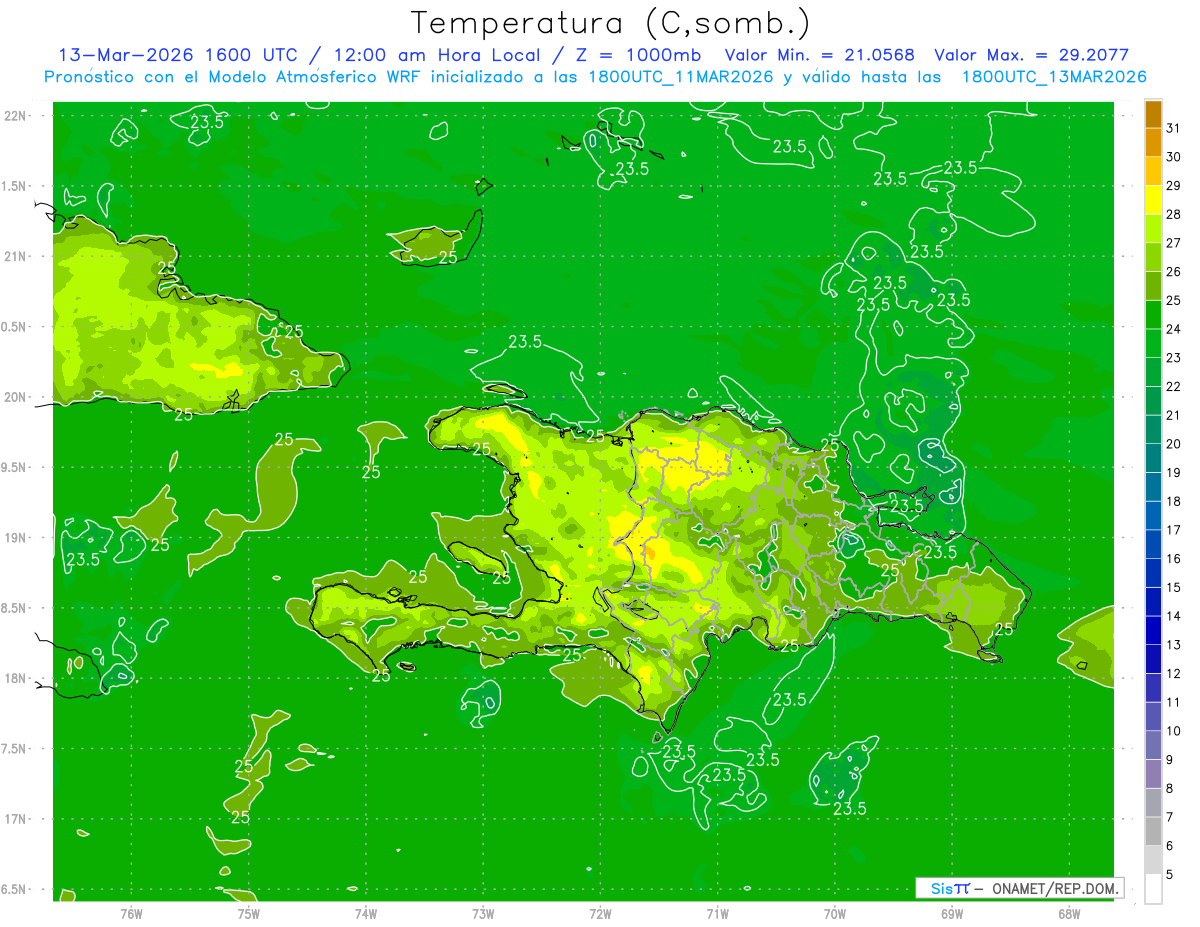Select 'Valor Min. = 21.0568' text

click(820, 55)
